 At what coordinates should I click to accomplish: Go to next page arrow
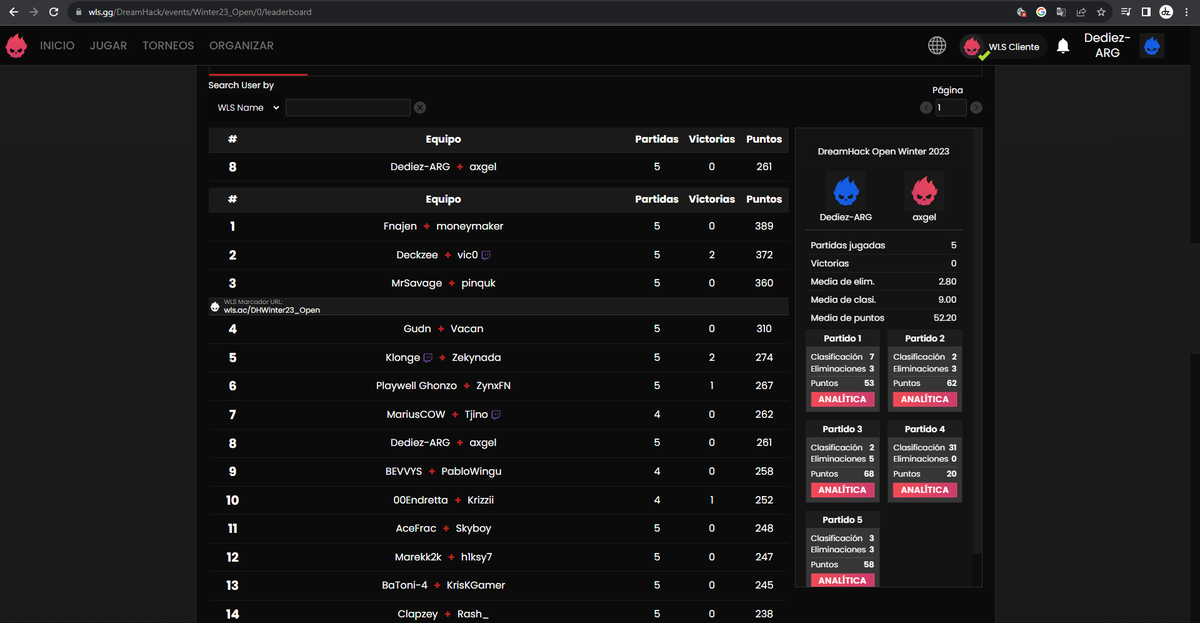(x=976, y=108)
